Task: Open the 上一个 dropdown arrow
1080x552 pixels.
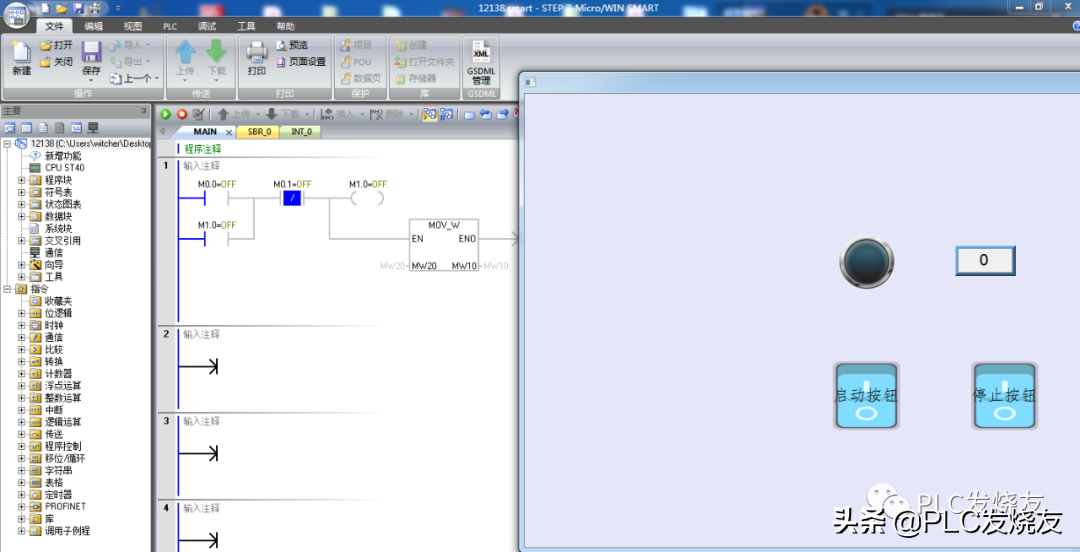Action: tap(156, 78)
